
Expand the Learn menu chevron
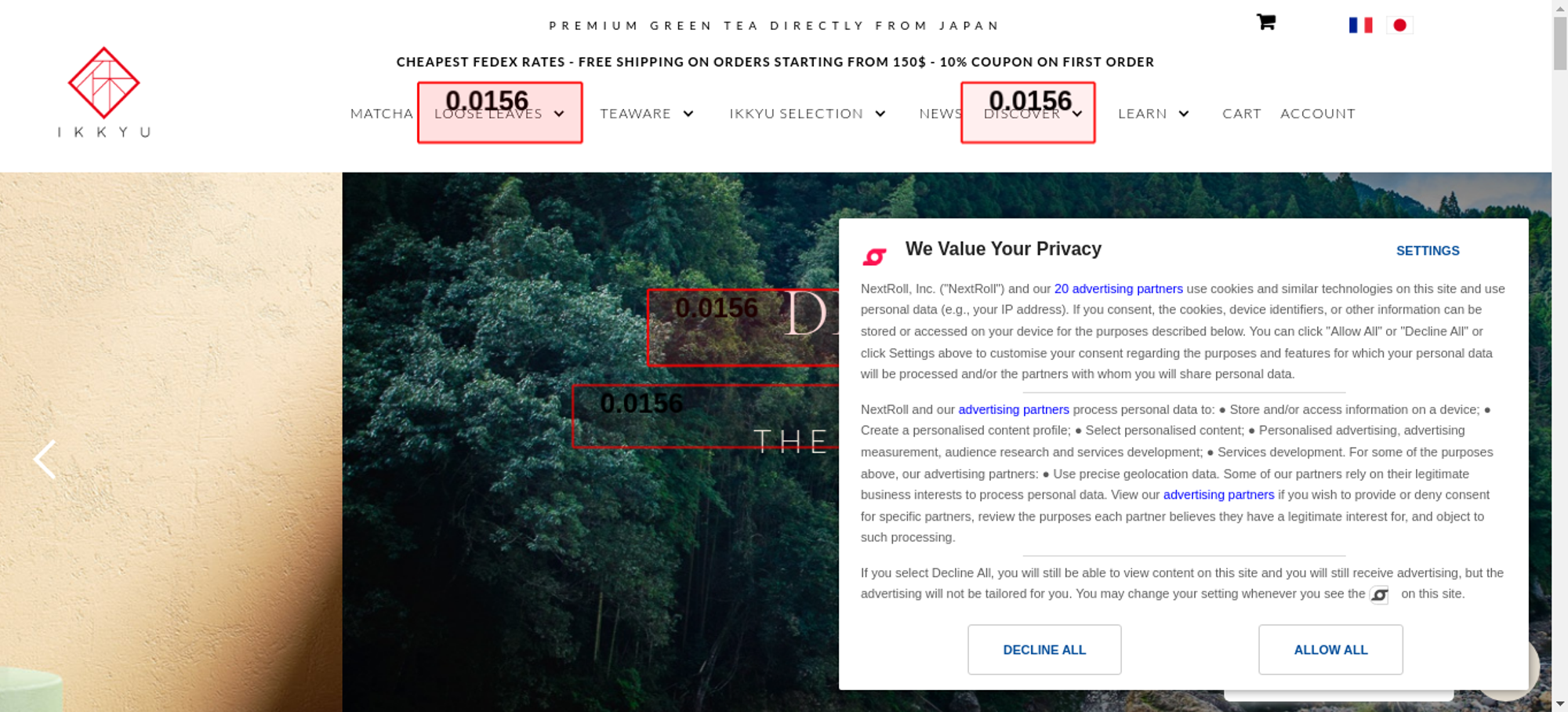pyautogui.click(x=1184, y=114)
